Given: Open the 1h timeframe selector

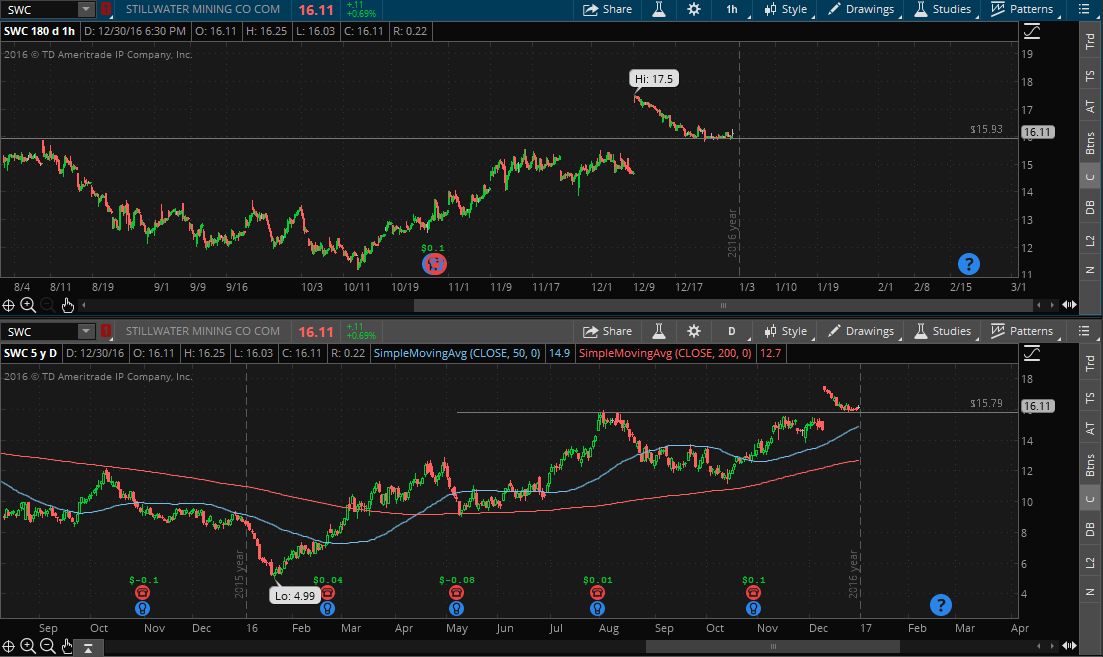Looking at the screenshot, I should click(x=732, y=9).
